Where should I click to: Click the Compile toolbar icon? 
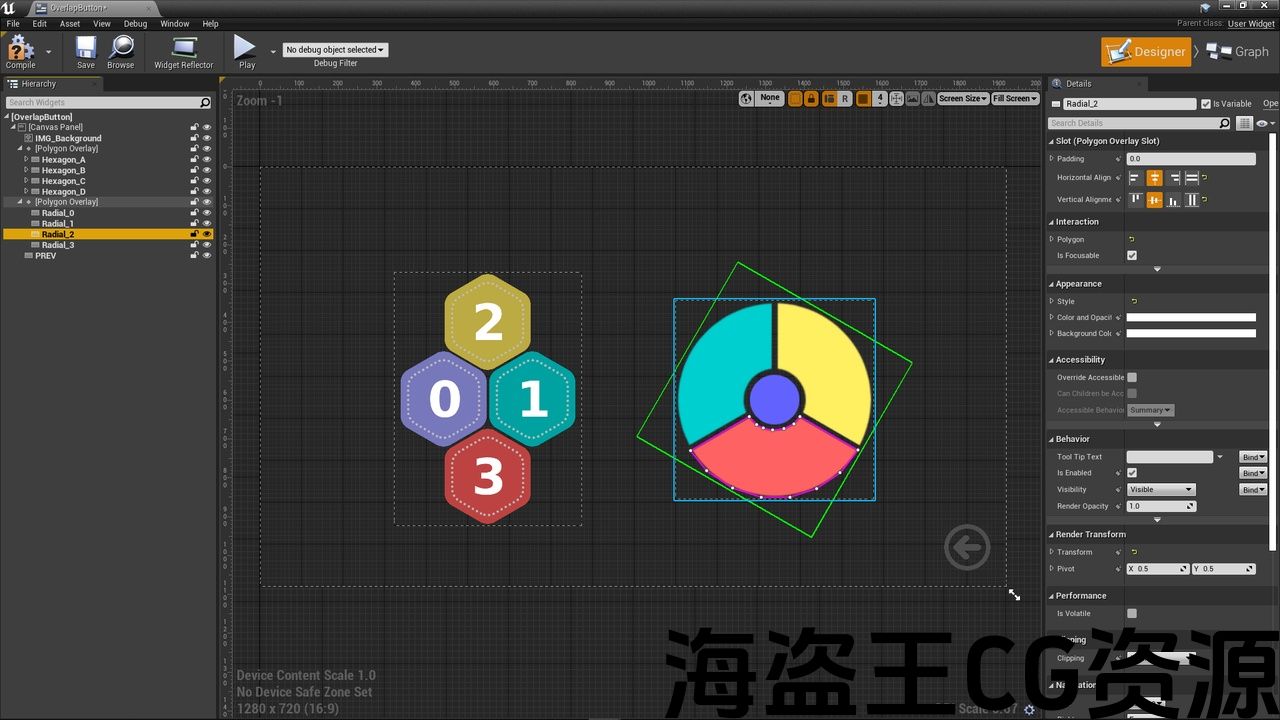coord(20,49)
